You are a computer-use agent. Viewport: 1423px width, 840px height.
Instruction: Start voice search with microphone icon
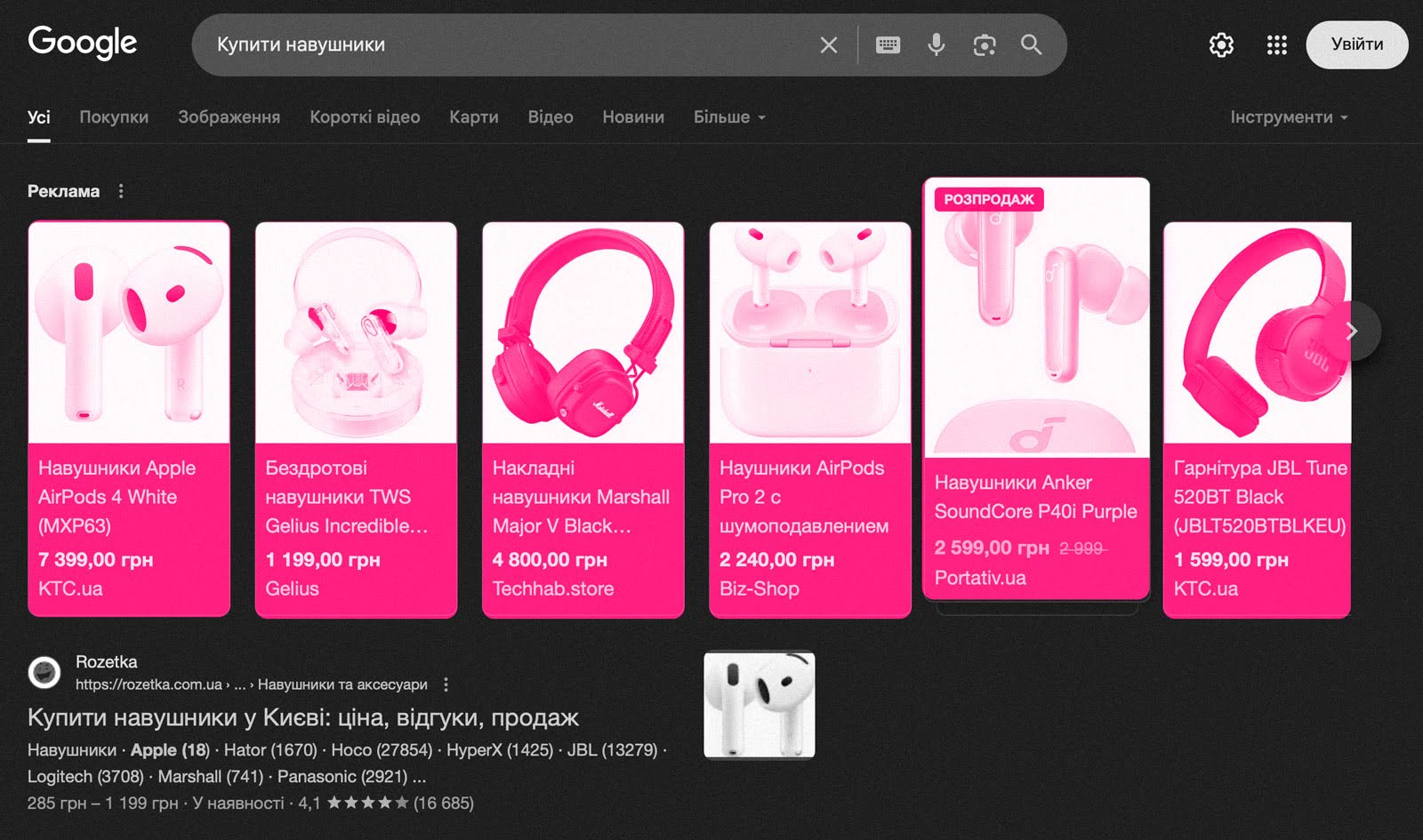(x=936, y=44)
